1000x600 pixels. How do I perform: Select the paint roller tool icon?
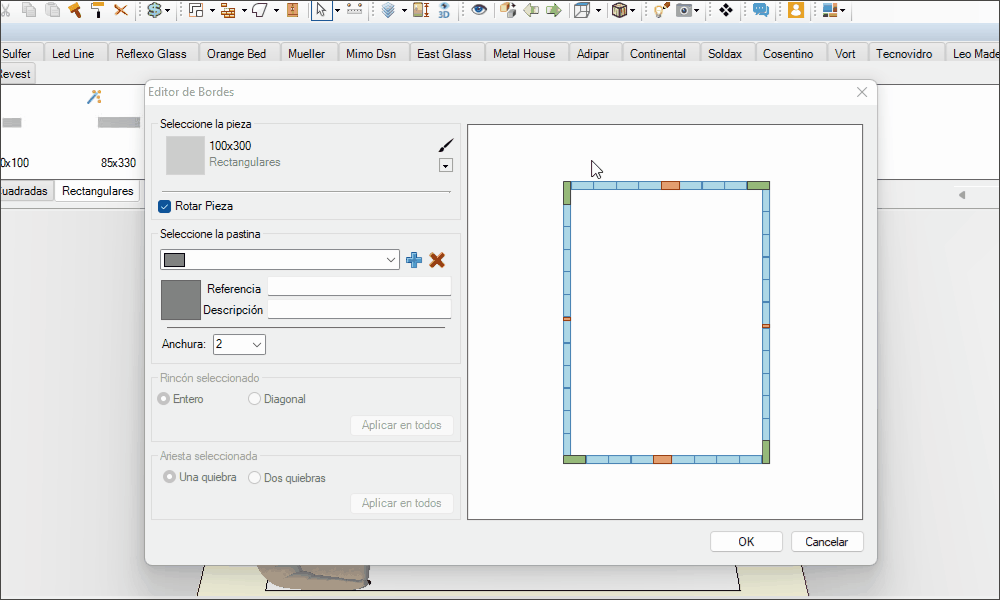point(98,10)
